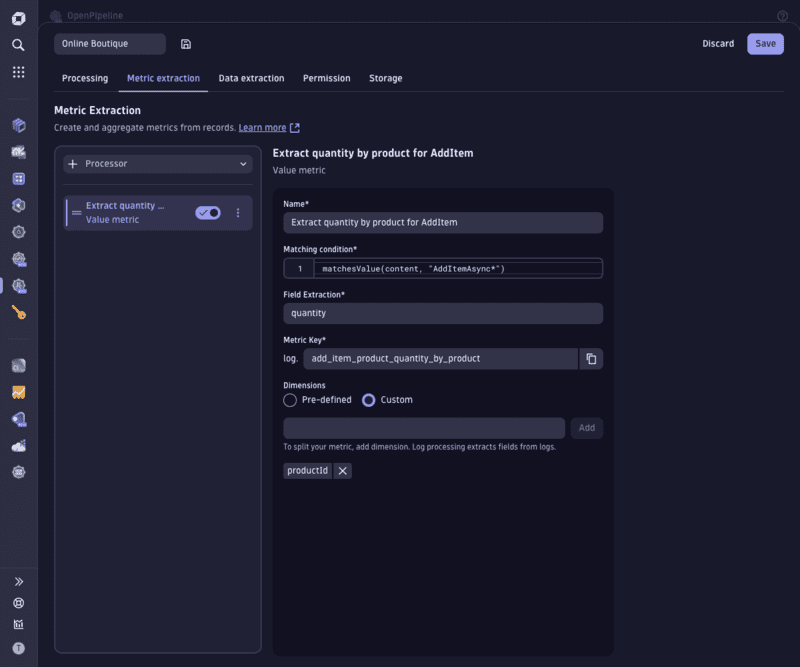Switch to the Data extraction tab
The width and height of the screenshot is (800, 667).
[251, 78]
